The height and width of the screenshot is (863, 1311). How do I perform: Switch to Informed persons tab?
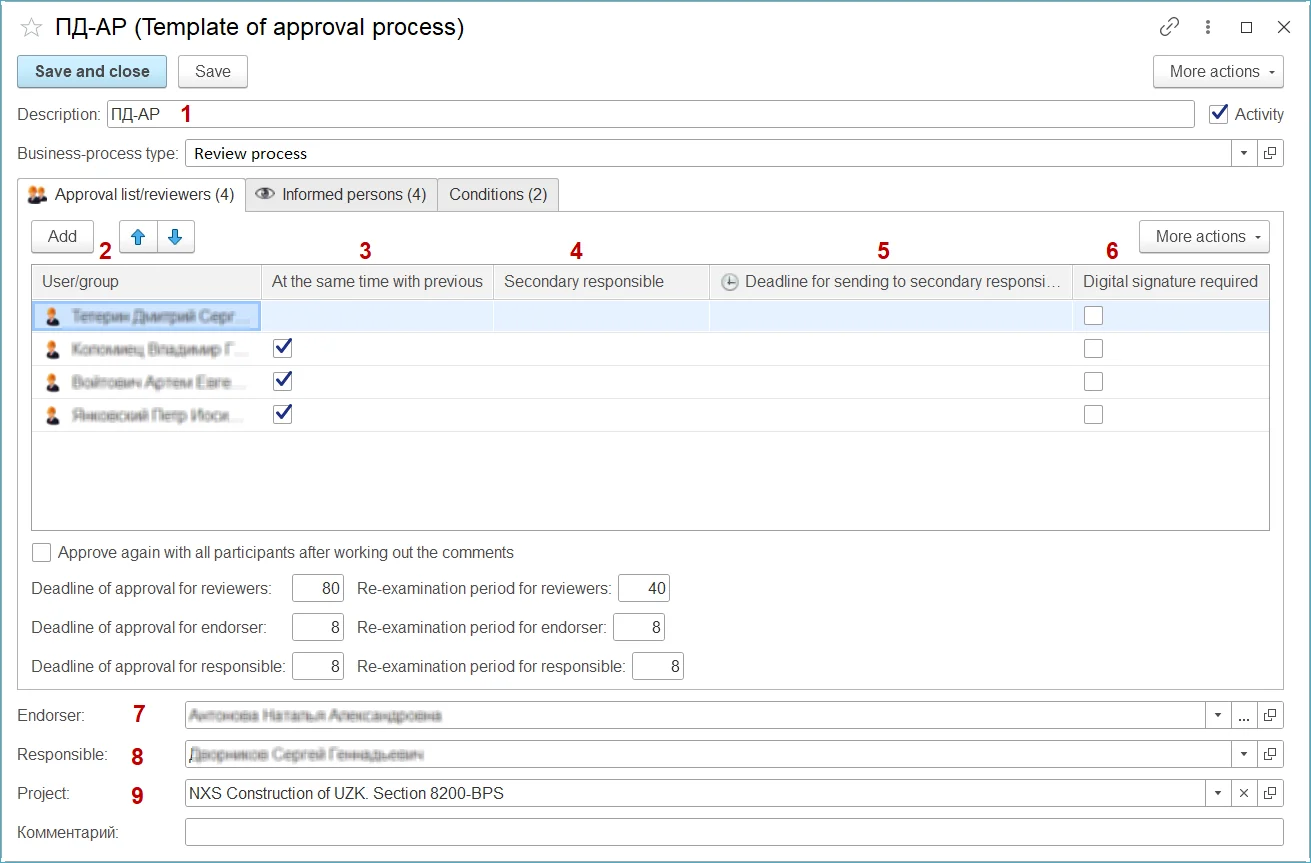point(342,194)
